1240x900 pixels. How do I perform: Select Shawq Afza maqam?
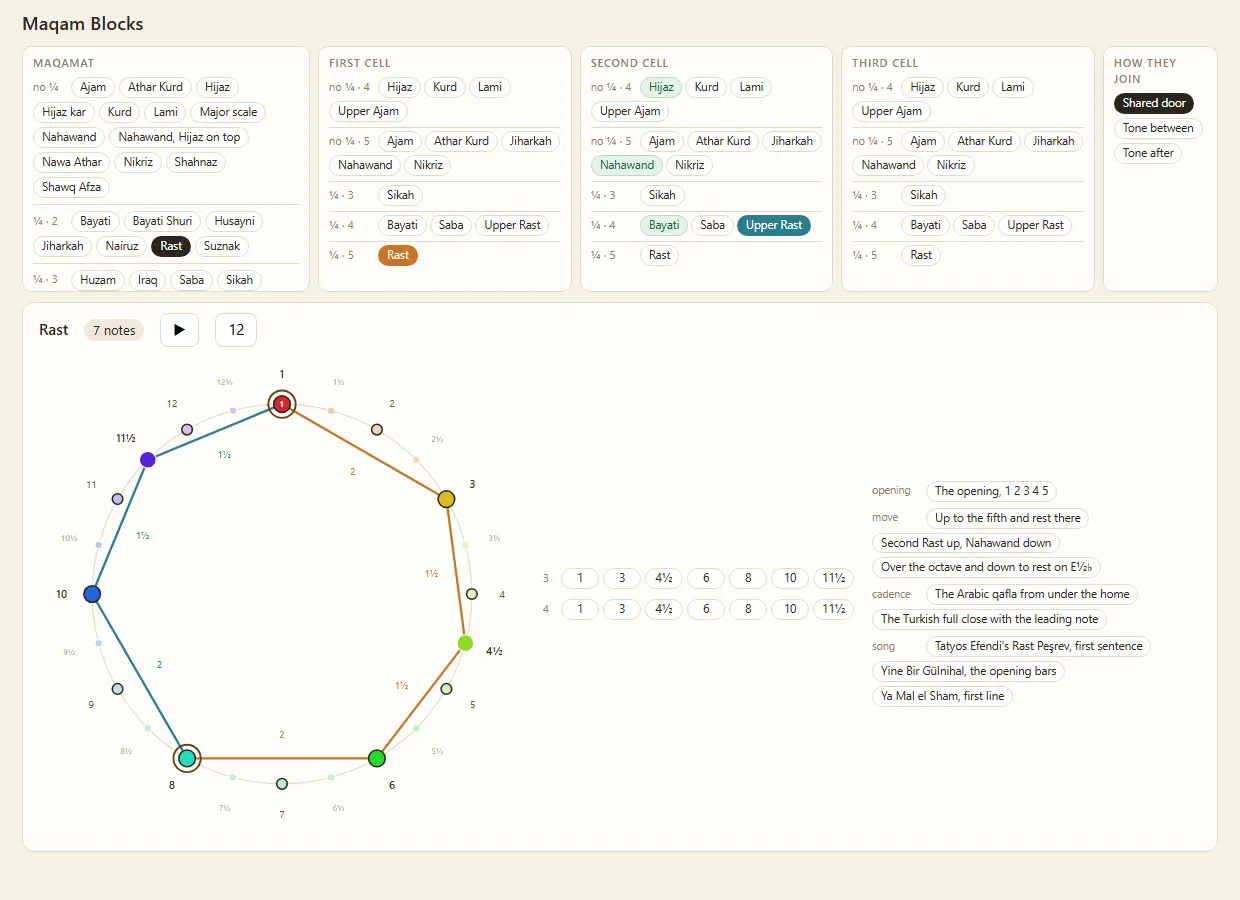pyautogui.click(x=72, y=187)
